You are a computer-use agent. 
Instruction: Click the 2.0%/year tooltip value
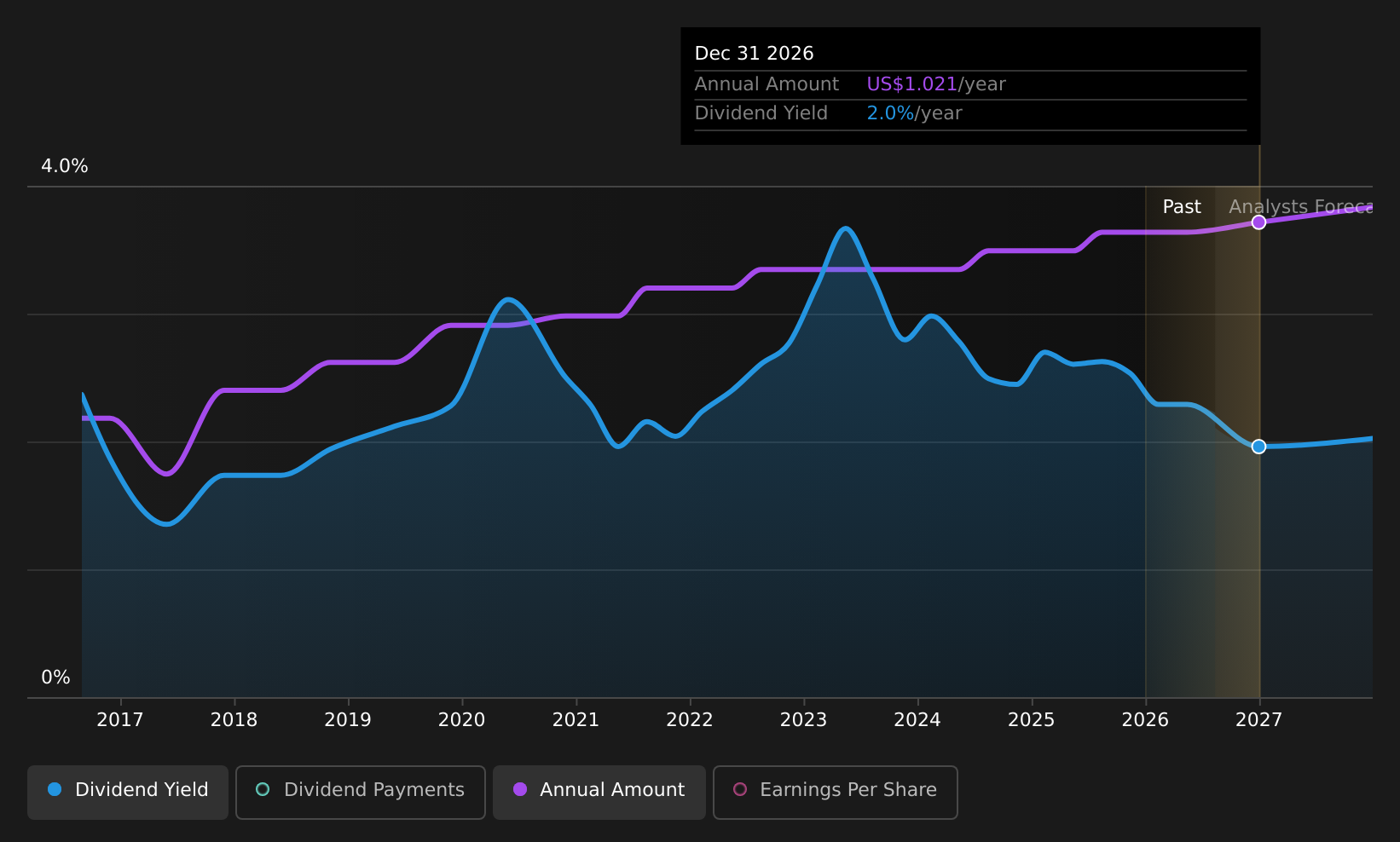pyautogui.click(x=914, y=113)
